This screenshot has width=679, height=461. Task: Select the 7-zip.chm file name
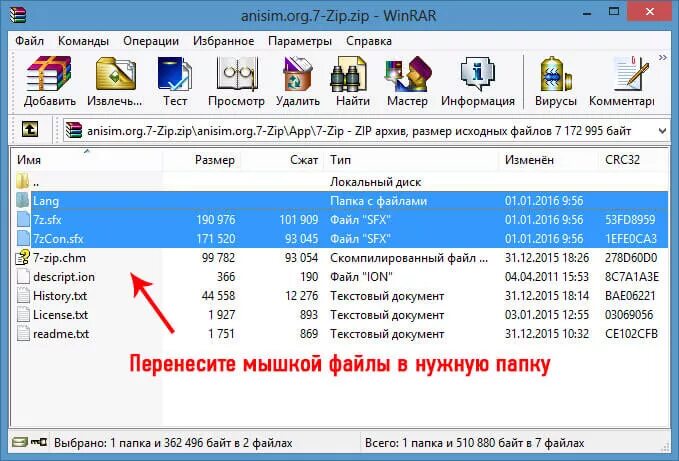click(x=59, y=258)
